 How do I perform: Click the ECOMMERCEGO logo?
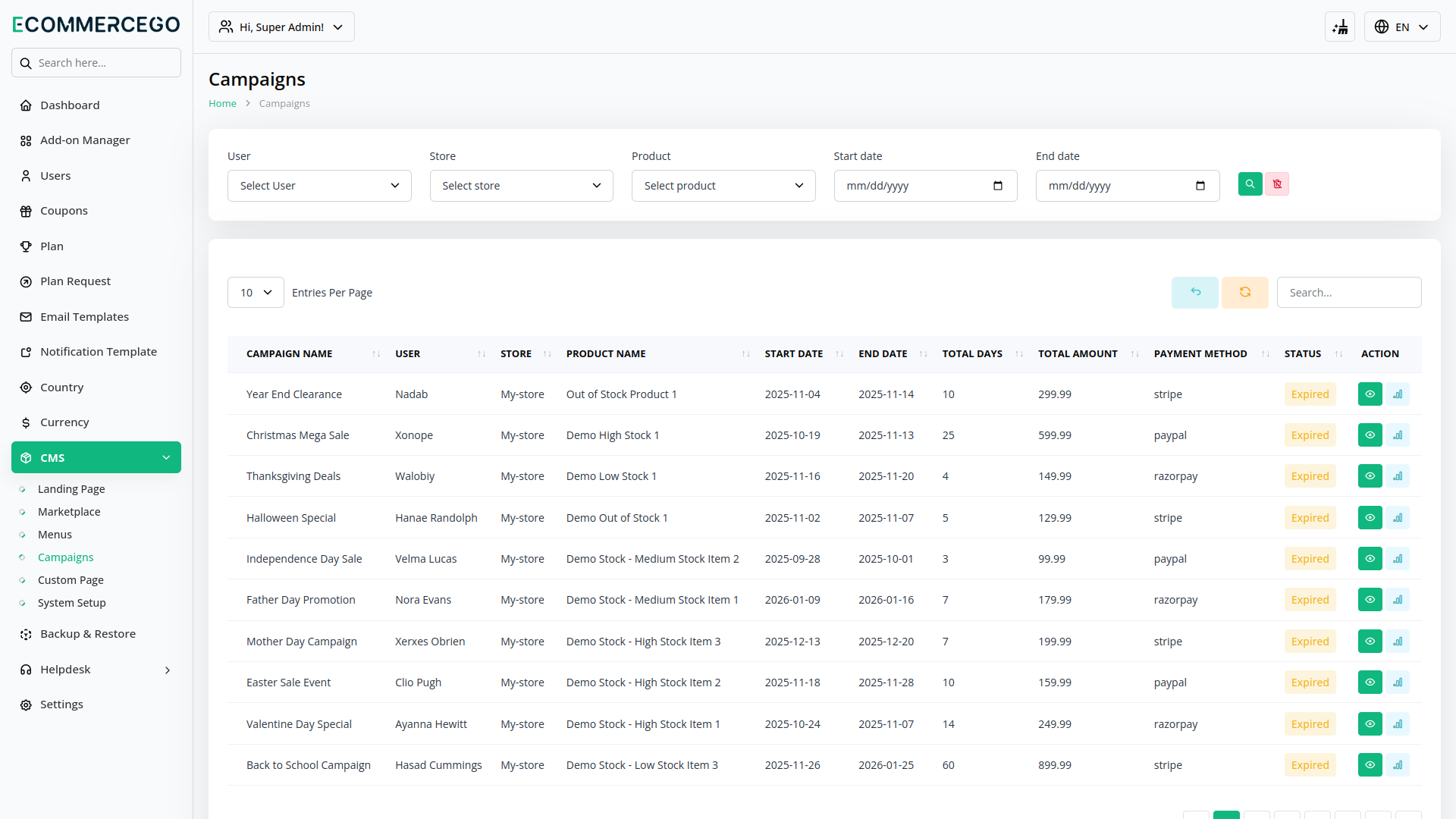point(96,24)
